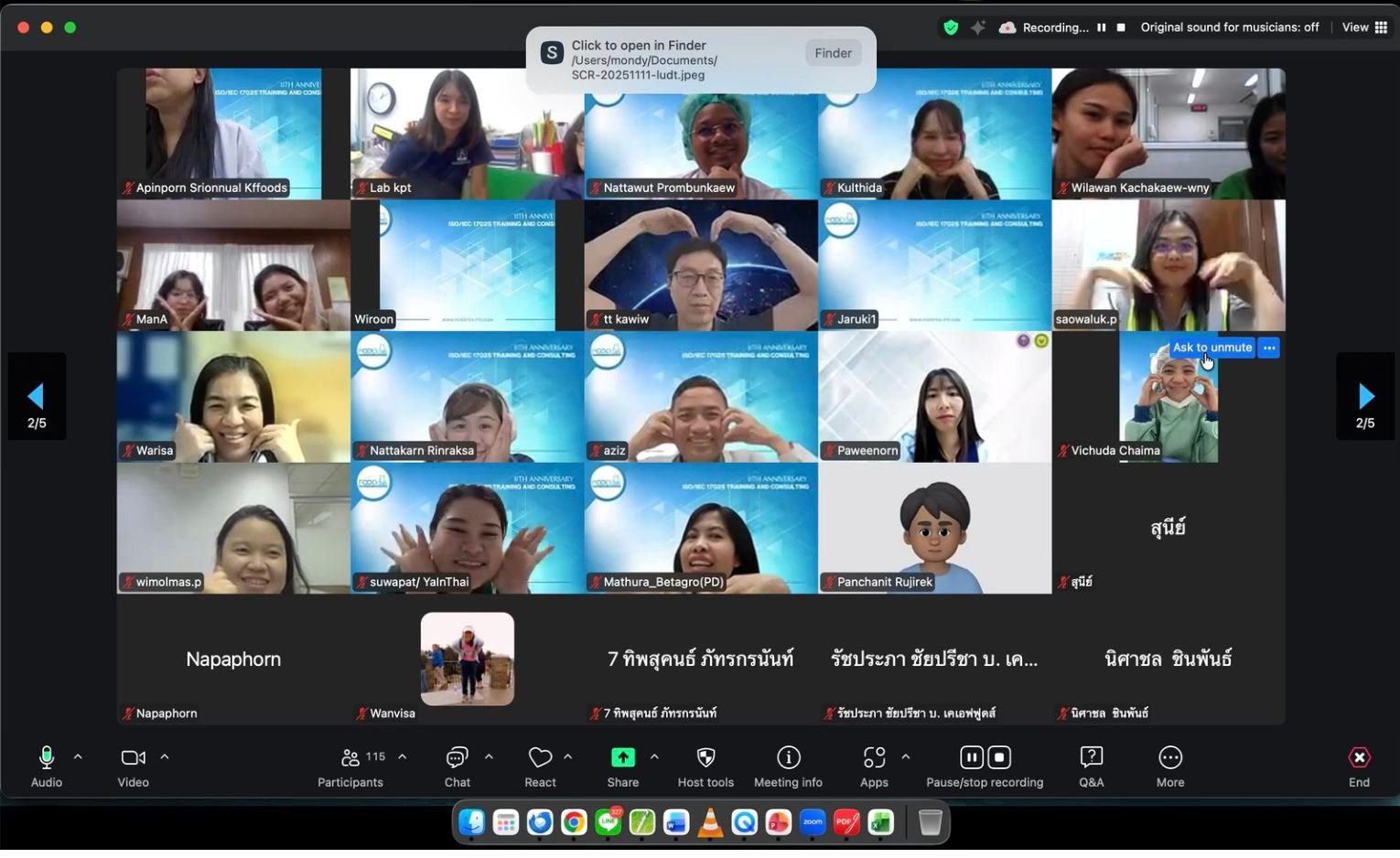Expand the Video options chevron
This screenshot has height=858, width=1400.
165,756
